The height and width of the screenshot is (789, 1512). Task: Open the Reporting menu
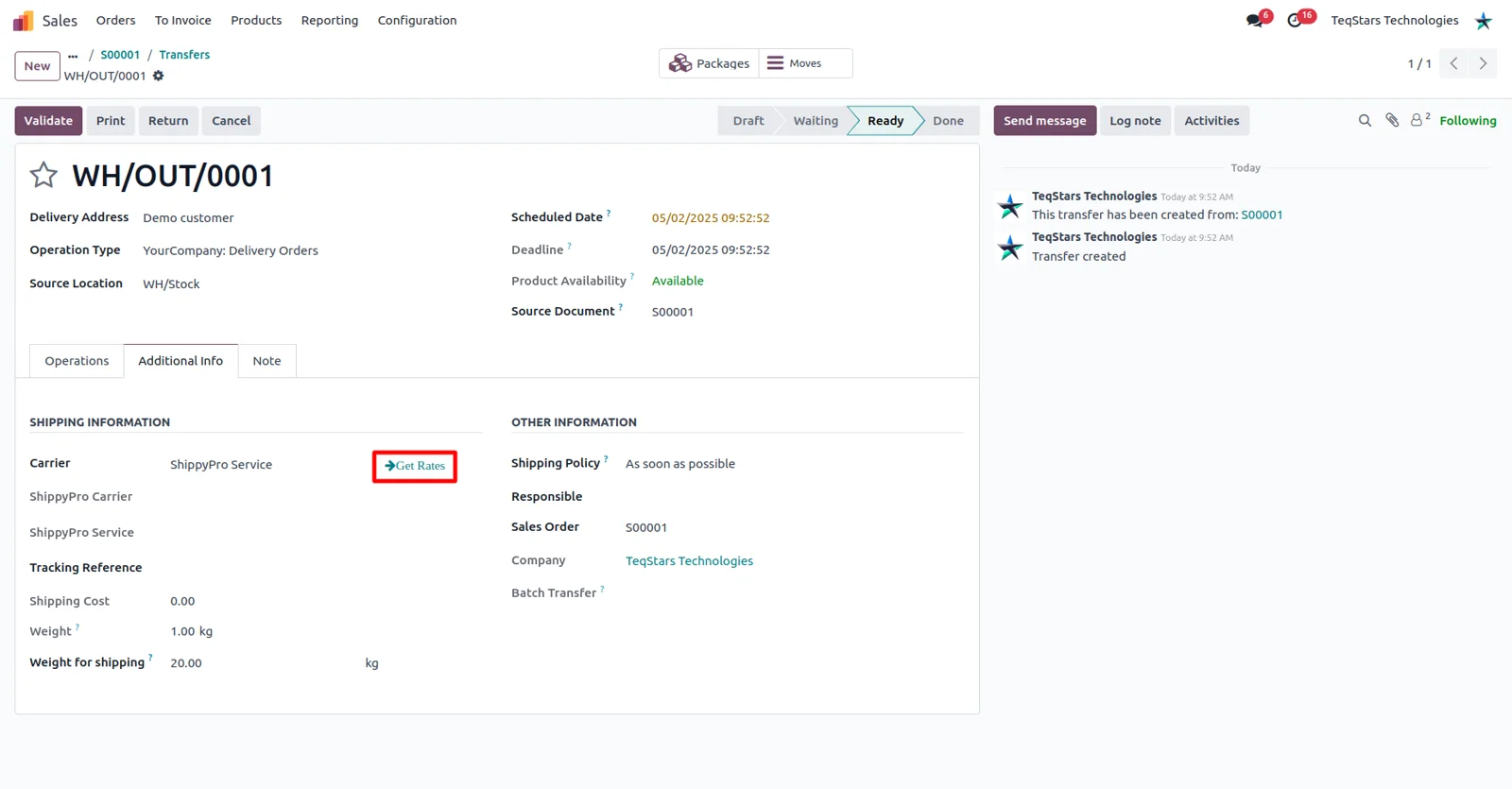(x=330, y=20)
